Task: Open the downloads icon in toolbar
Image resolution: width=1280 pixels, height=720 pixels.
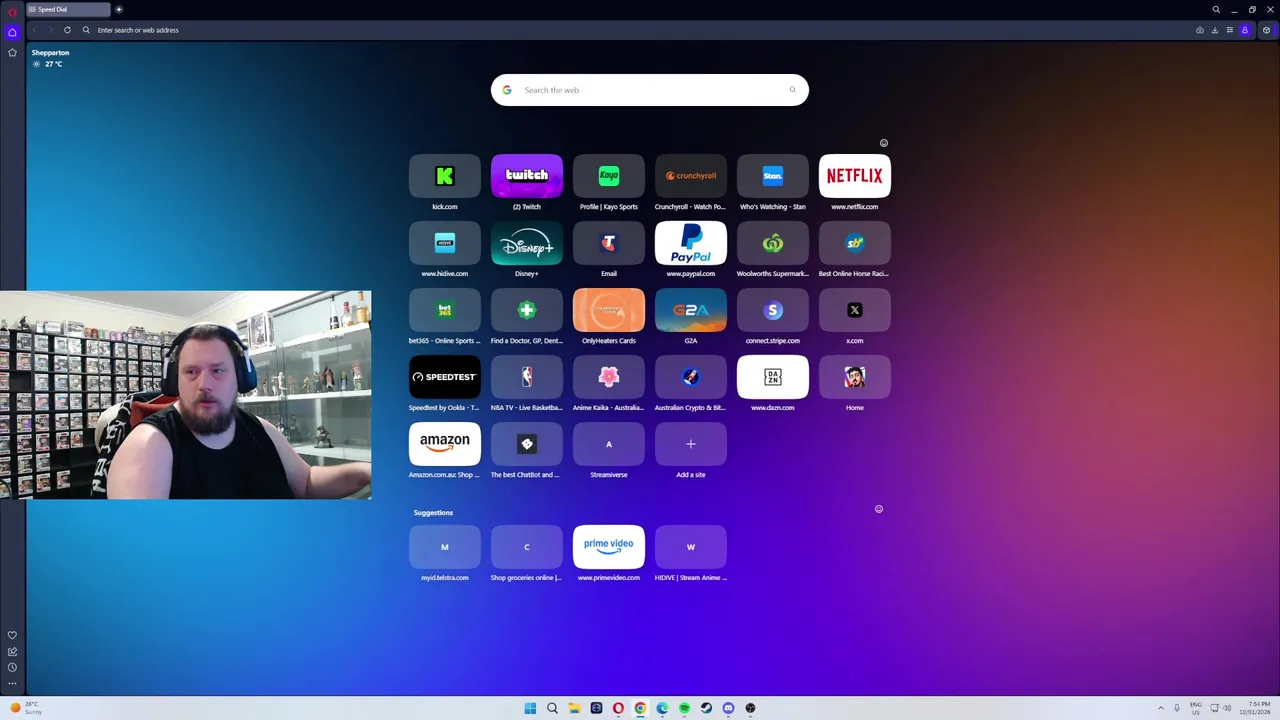Action: click(x=1215, y=30)
